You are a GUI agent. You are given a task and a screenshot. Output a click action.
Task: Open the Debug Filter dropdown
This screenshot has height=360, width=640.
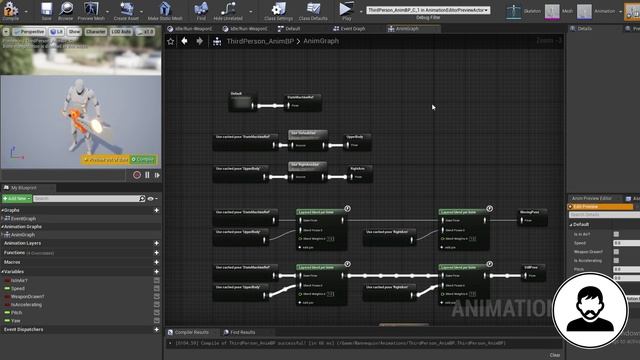428,10
